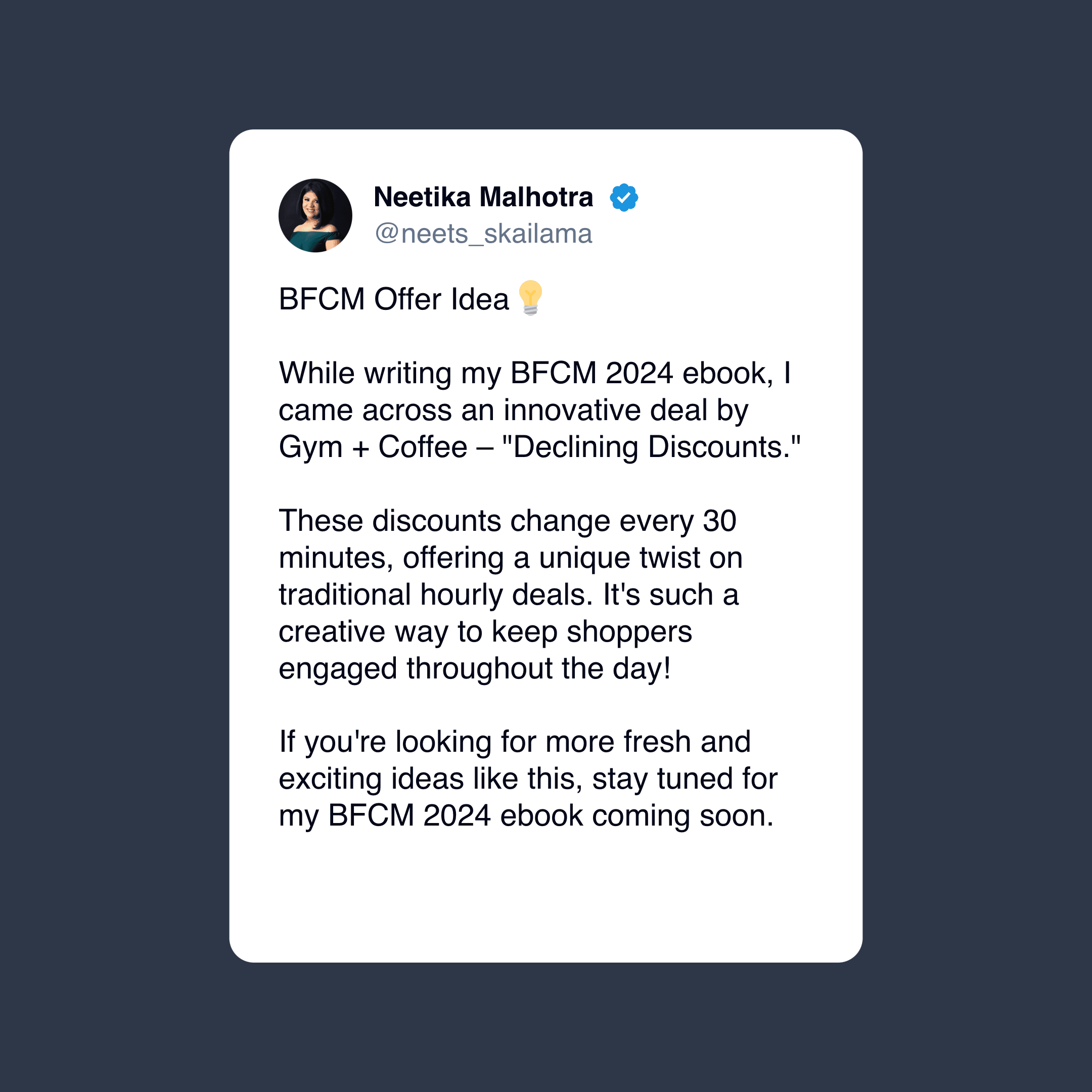This screenshot has width=1092, height=1092.
Task: Click the line "These discounts change every 30"
Action: tap(507, 521)
